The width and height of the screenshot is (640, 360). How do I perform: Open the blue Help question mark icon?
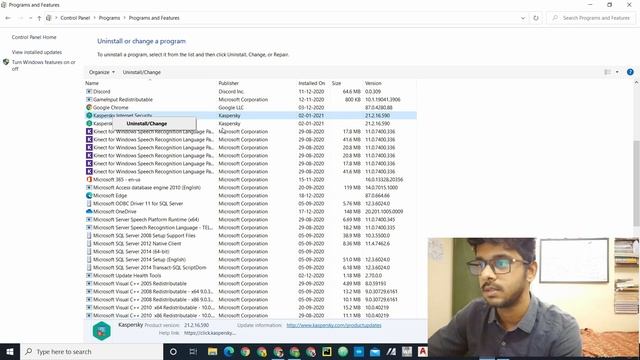630,72
